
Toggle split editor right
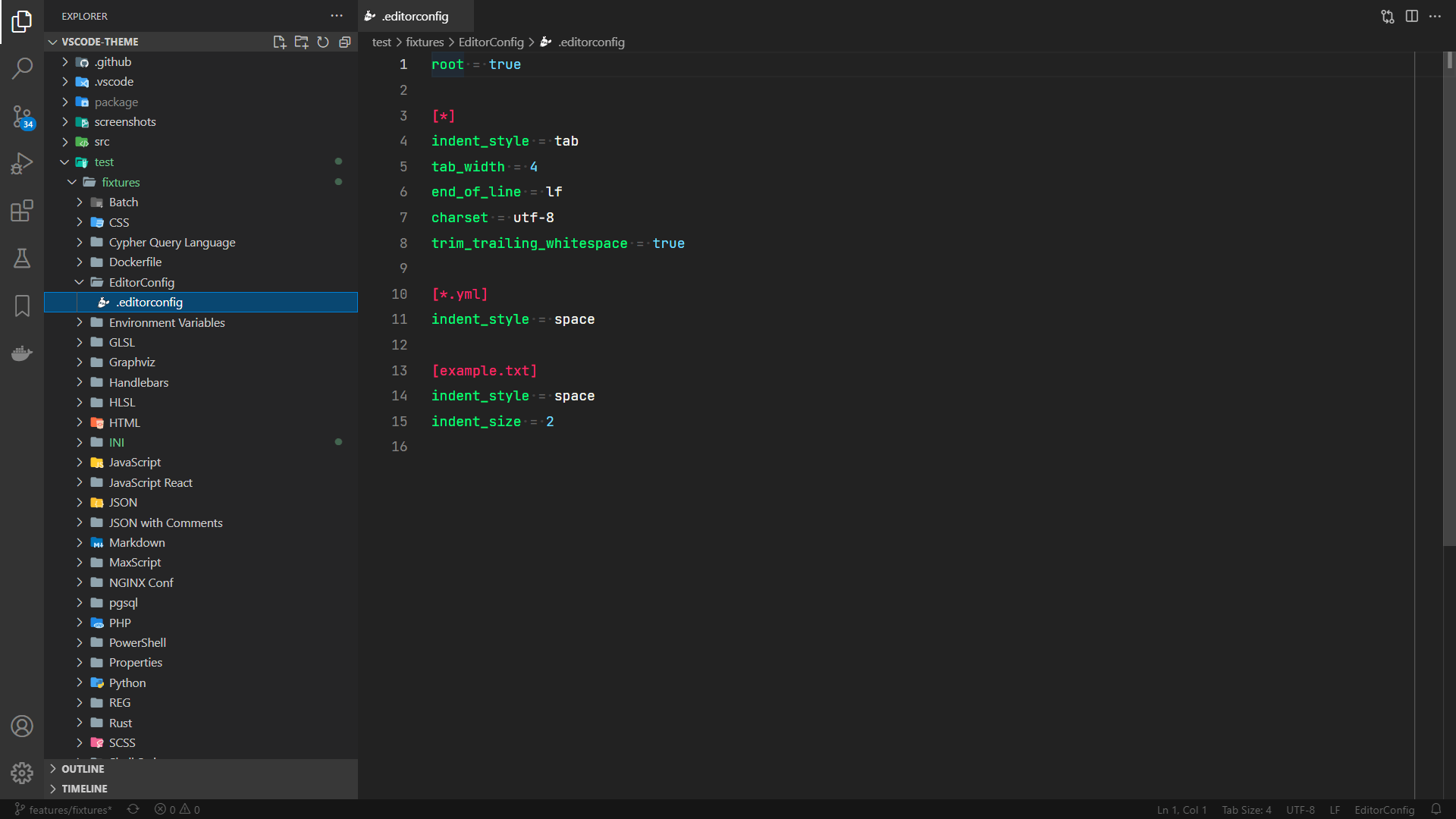[x=1411, y=16]
